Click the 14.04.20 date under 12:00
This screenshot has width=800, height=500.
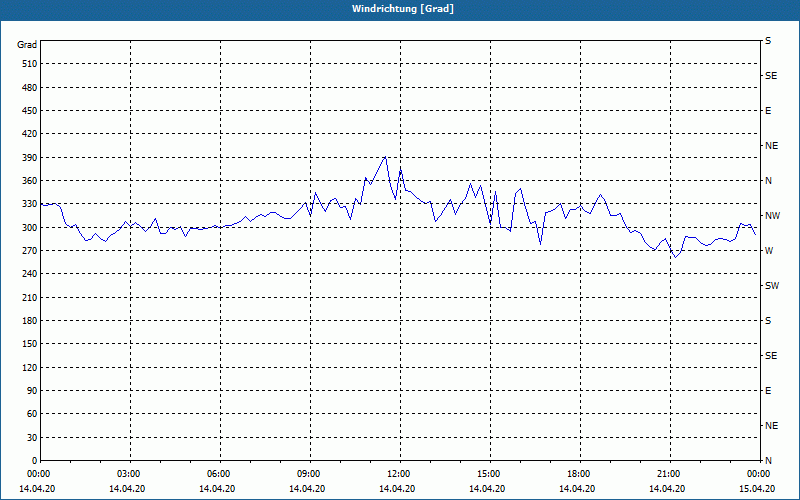point(397,489)
